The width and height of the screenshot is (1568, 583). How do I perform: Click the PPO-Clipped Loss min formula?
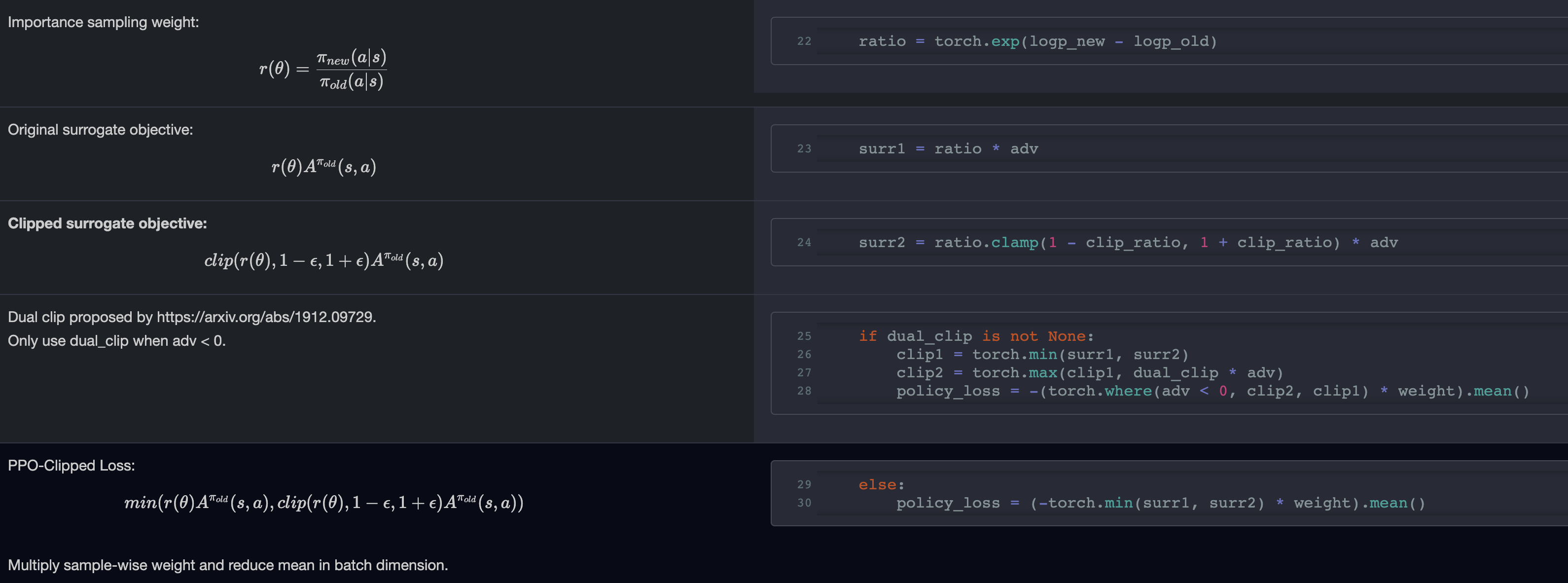[x=323, y=503]
